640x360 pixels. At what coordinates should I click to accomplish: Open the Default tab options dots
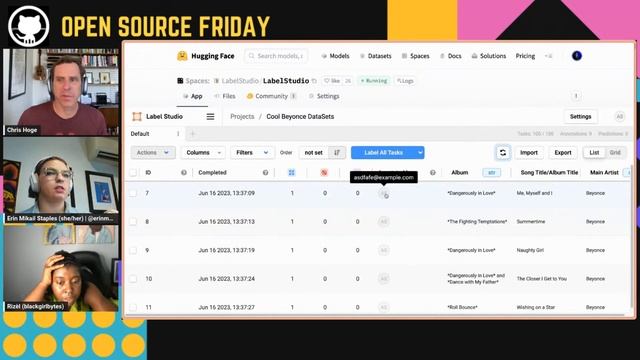(x=178, y=133)
